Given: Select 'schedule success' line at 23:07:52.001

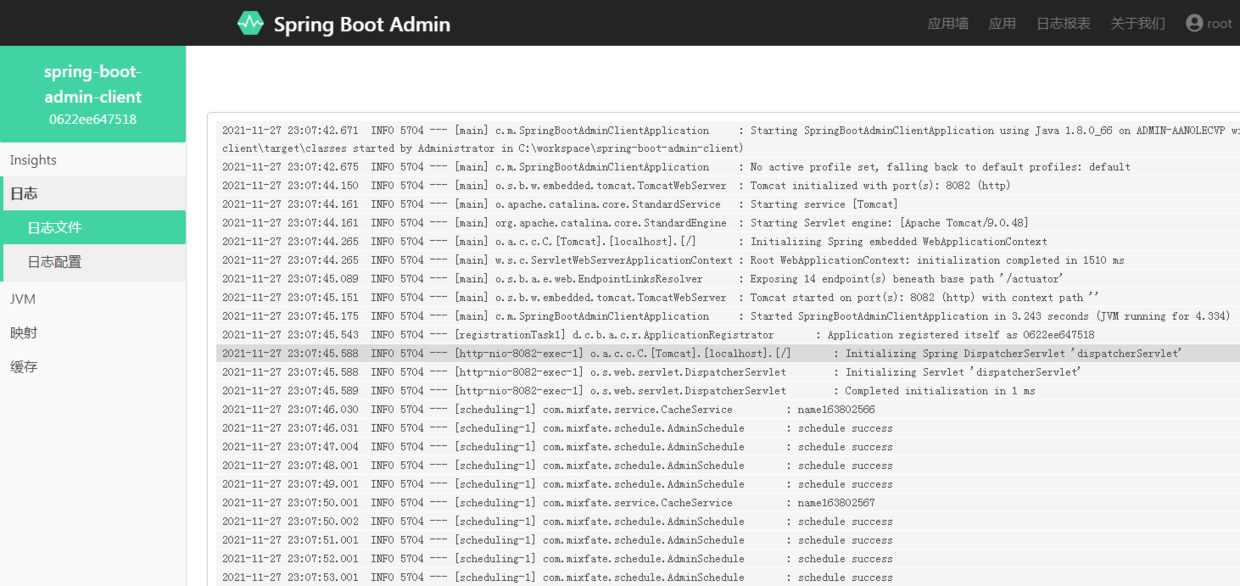Looking at the screenshot, I should click(x=728, y=559).
